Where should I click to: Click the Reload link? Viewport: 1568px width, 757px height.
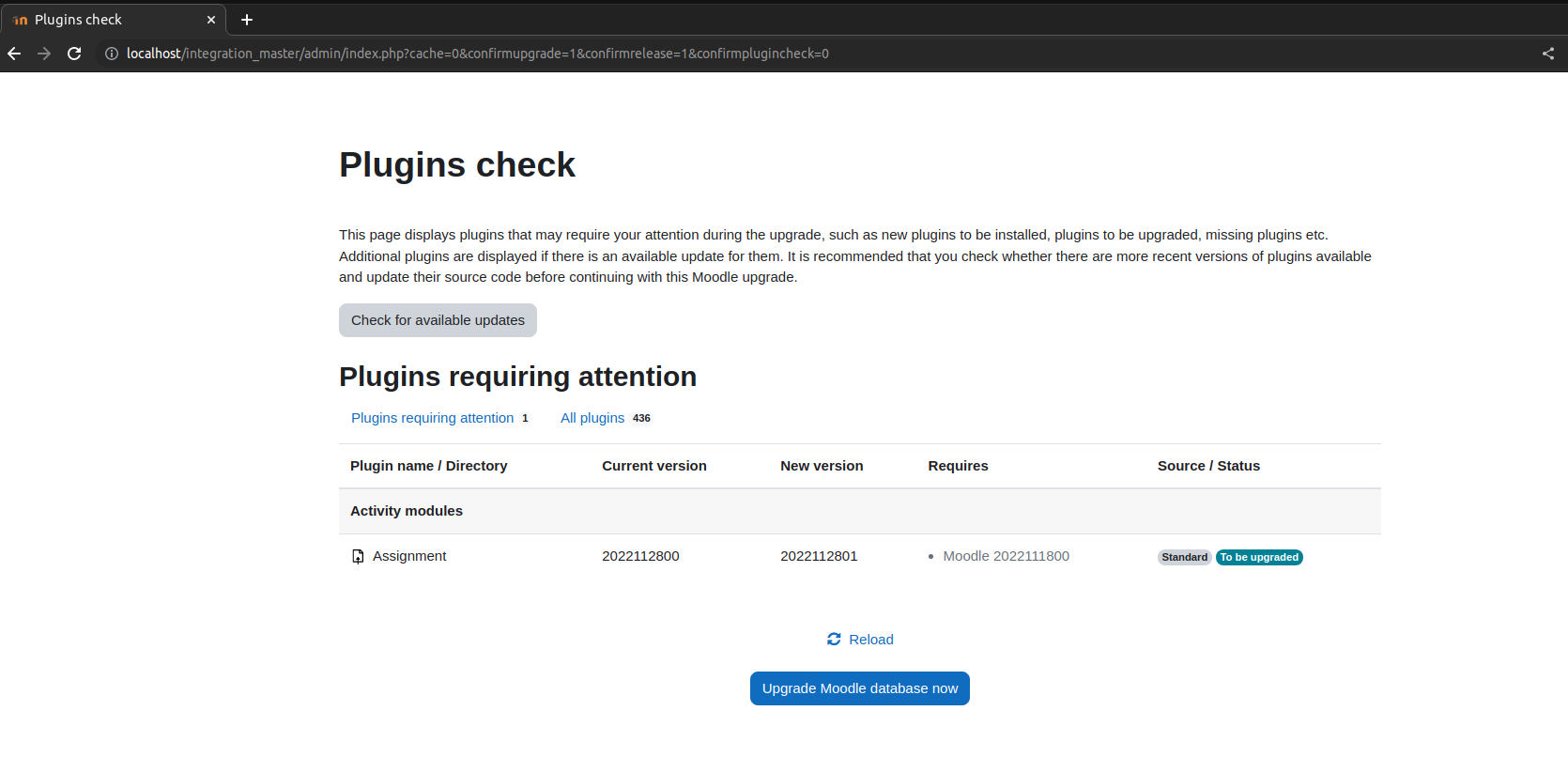click(x=871, y=640)
